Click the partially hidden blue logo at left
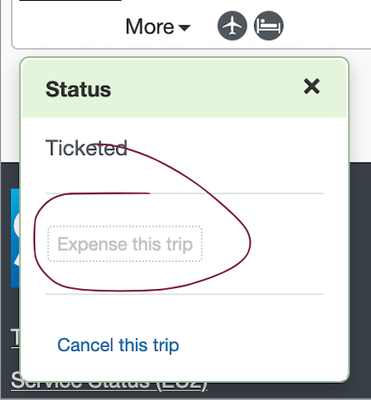The height and width of the screenshot is (400, 371). tap(15, 238)
